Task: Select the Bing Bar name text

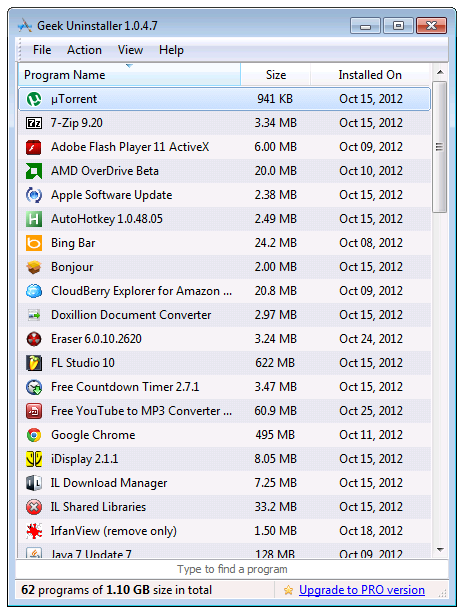Action: [73, 243]
